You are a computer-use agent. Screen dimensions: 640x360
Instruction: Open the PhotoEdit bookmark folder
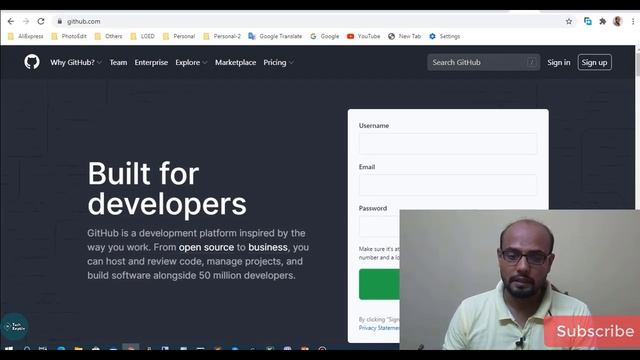(x=69, y=36)
